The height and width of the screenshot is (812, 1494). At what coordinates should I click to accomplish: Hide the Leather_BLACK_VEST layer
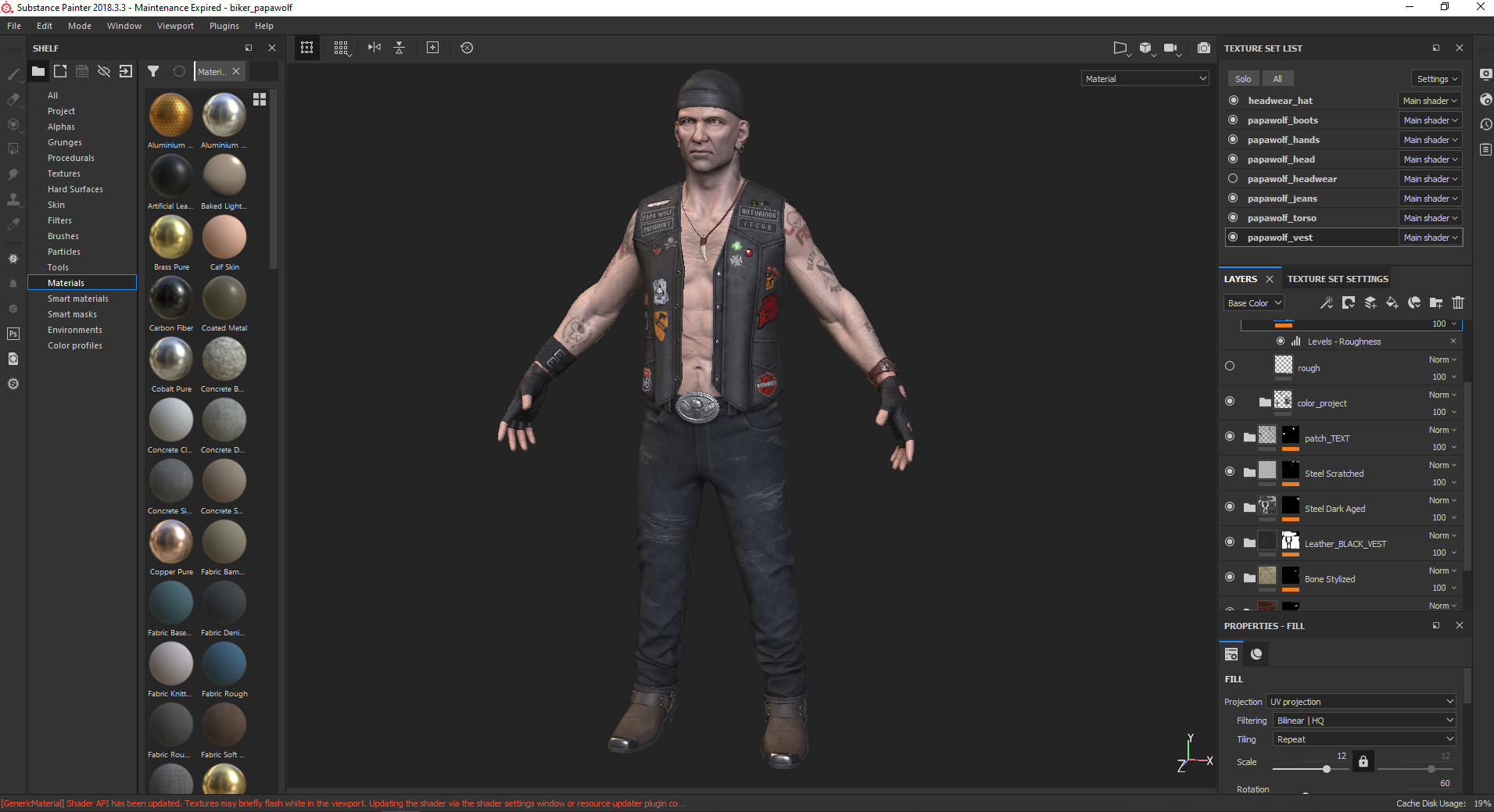[1230, 542]
